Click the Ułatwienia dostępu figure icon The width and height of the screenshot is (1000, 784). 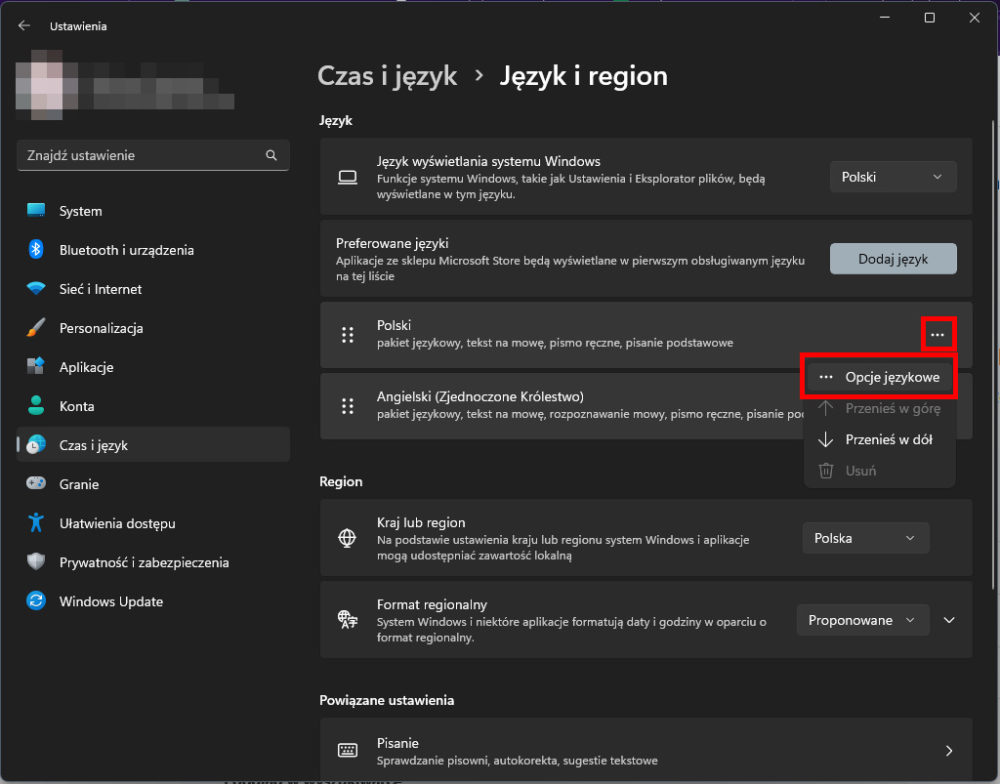click(x=36, y=522)
